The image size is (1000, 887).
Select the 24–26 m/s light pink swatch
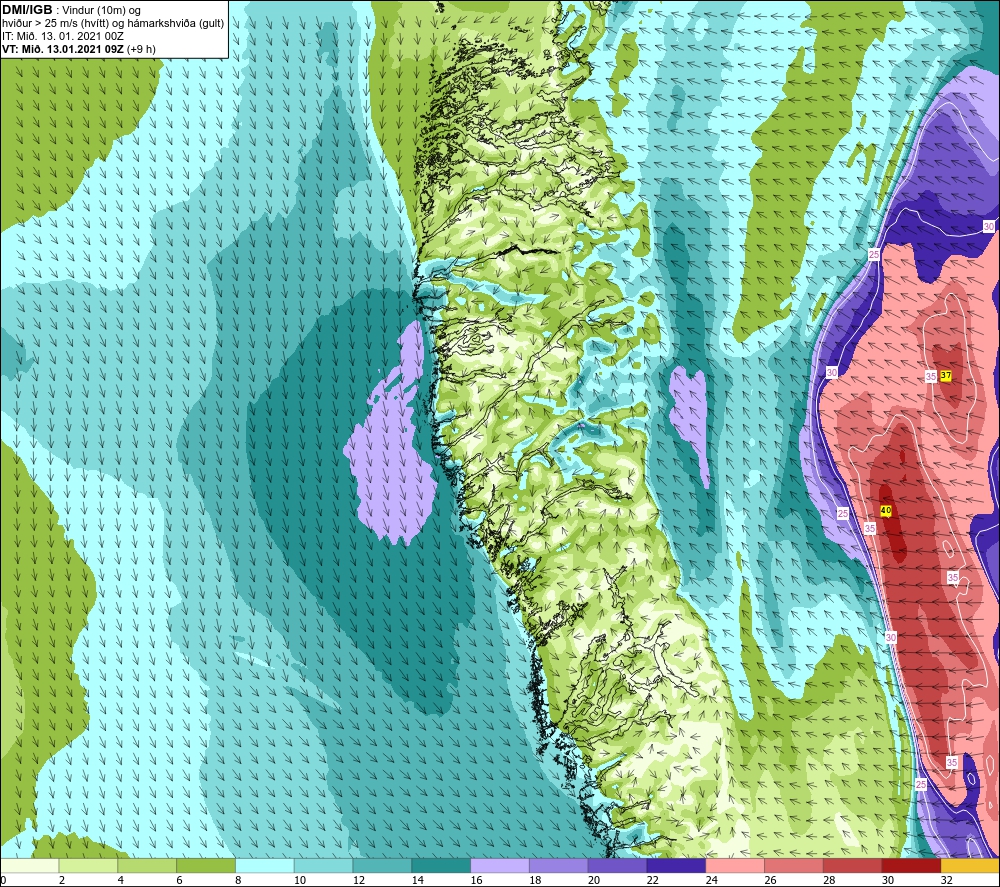pos(735,866)
